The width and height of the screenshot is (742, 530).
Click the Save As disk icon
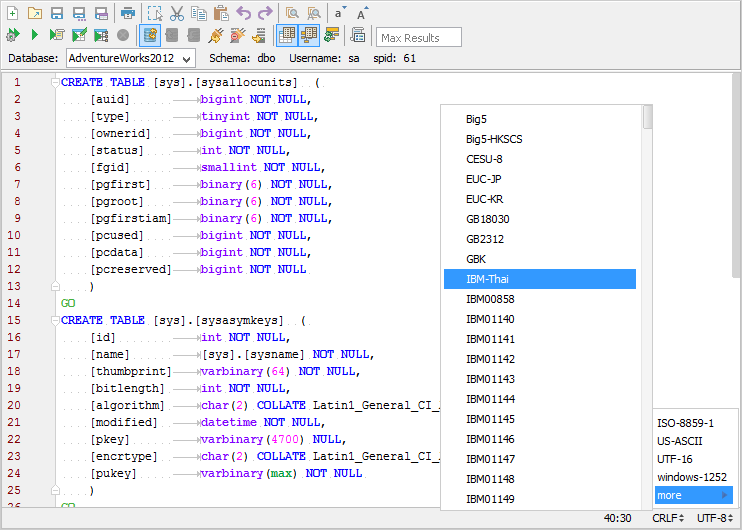coord(79,13)
